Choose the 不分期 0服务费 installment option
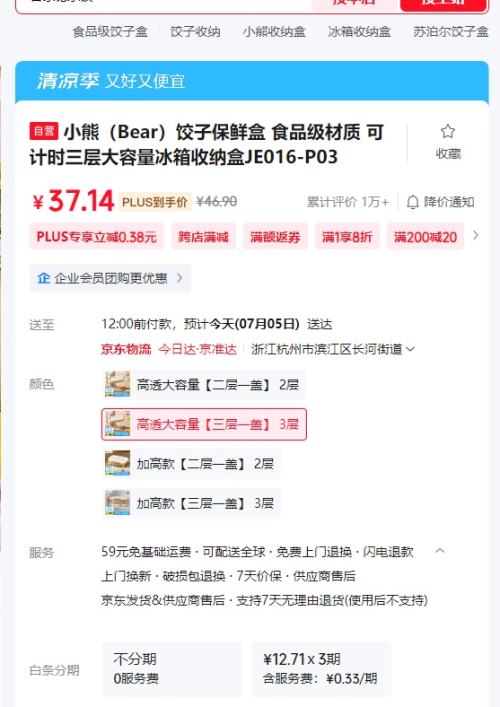 (x=172, y=669)
